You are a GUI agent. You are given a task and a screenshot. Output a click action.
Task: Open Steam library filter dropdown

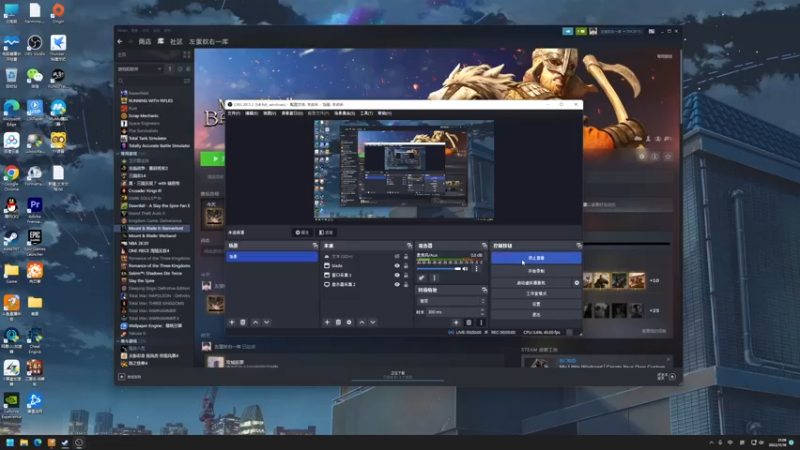[x=140, y=69]
